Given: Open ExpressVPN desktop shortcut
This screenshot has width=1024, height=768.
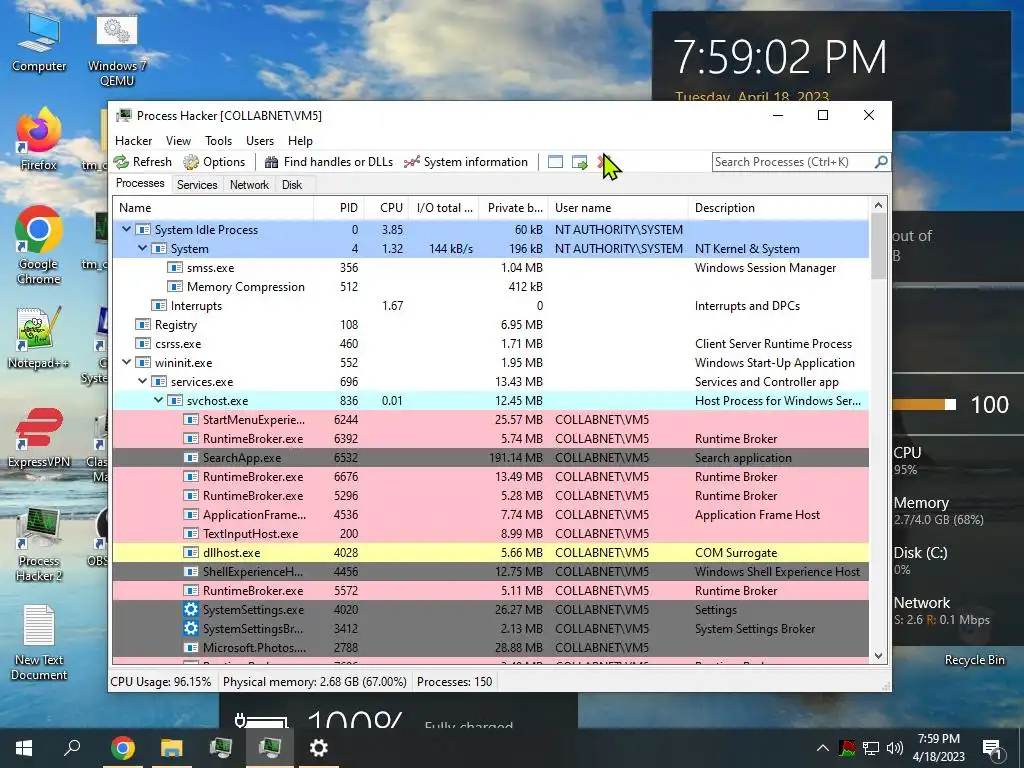Looking at the screenshot, I should coord(39,438).
